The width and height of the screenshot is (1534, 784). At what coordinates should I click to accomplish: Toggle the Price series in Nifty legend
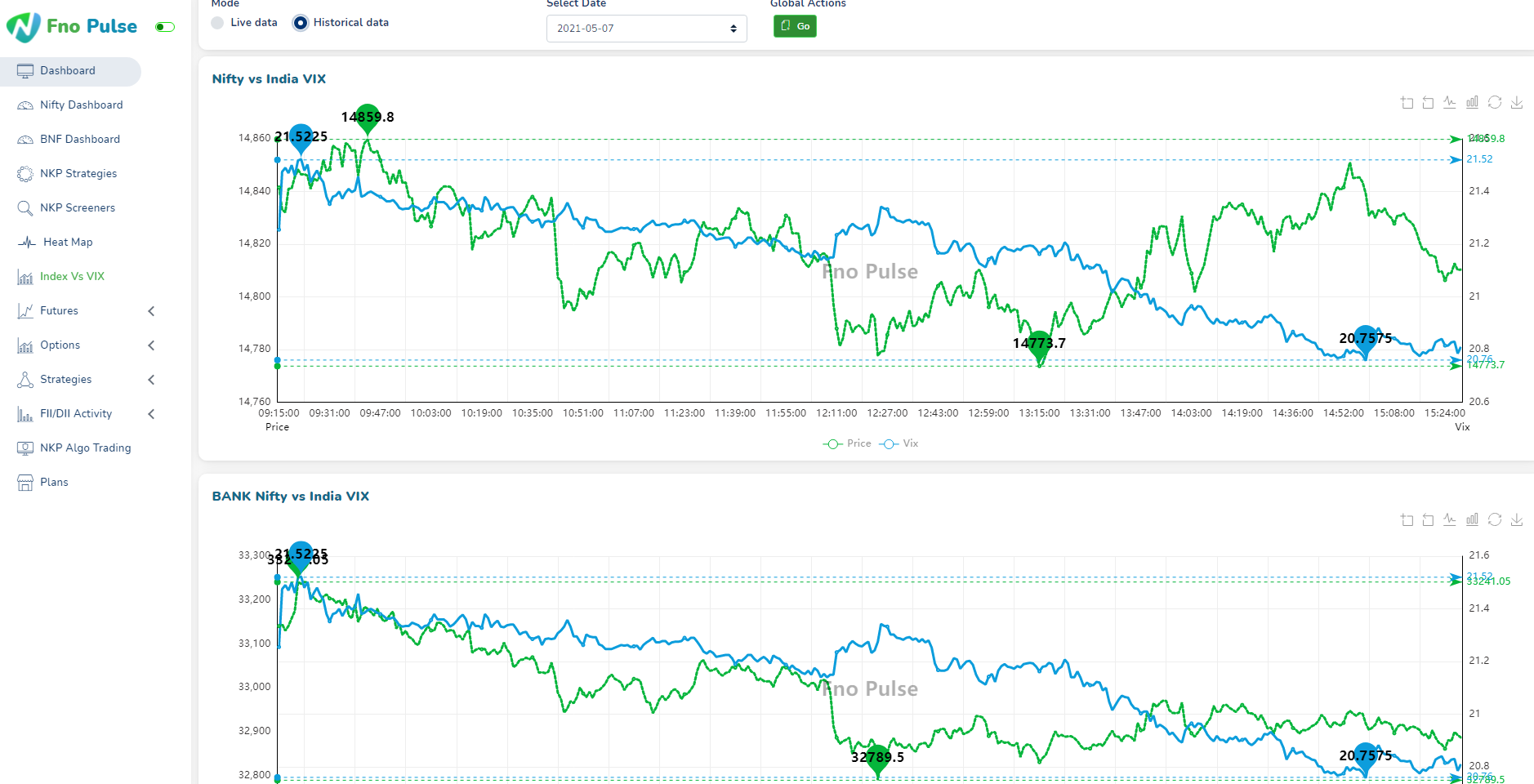click(x=847, y=443)
